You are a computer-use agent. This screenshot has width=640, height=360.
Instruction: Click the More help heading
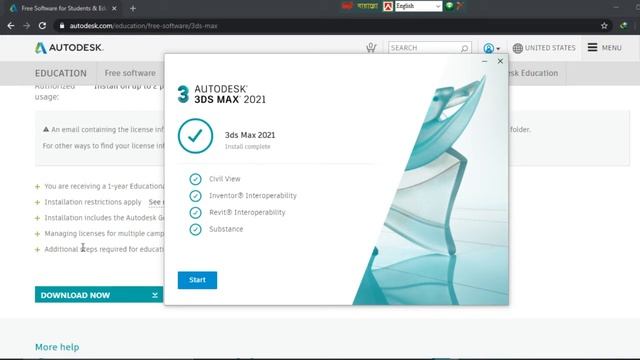coord(57,347)
